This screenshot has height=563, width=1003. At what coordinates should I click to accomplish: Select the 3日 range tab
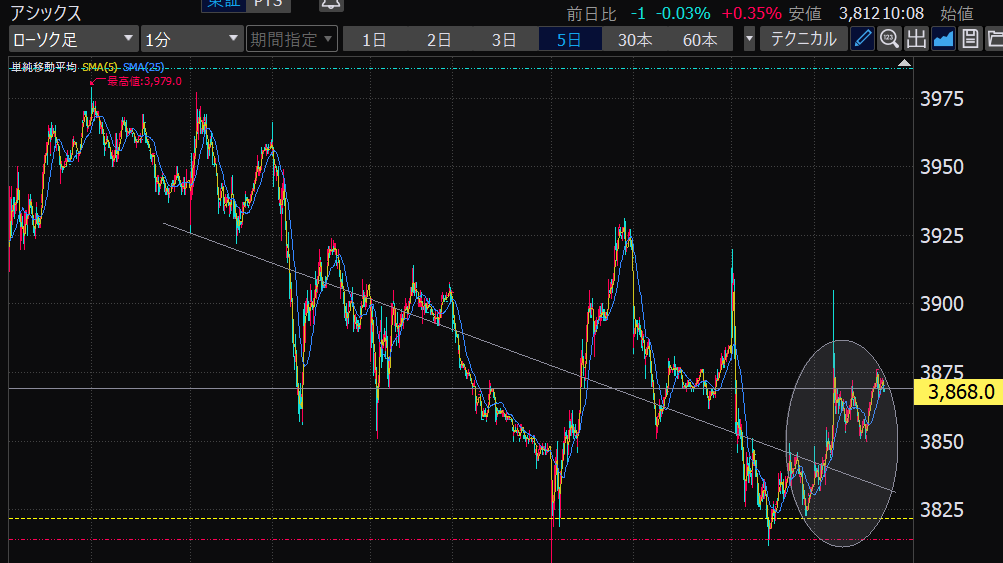point(504,40)
